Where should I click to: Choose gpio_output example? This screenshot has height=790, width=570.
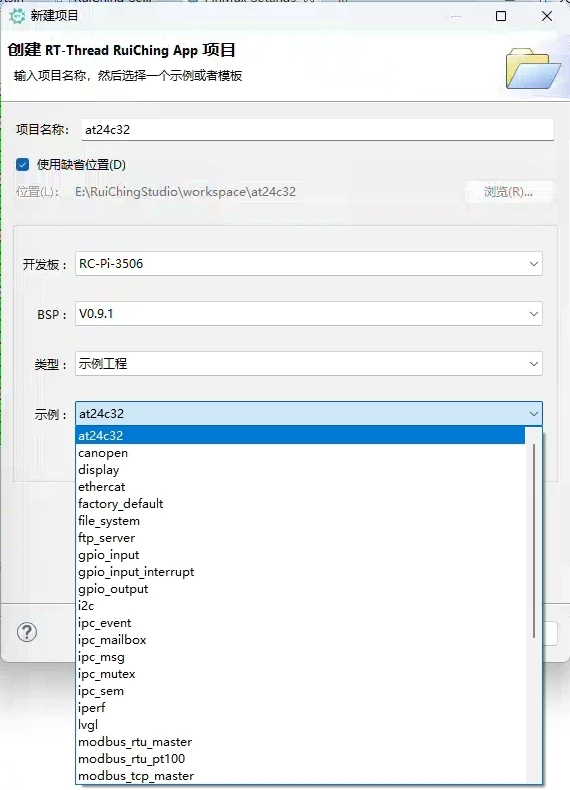[300, 589]
